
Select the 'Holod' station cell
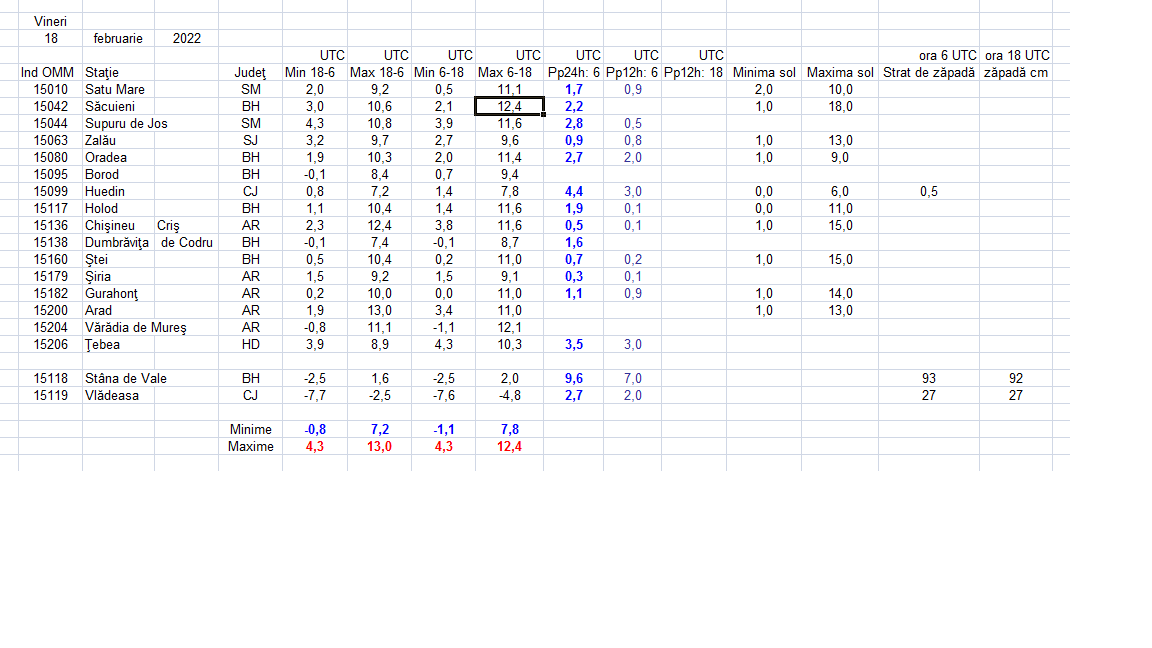[101, 208]
